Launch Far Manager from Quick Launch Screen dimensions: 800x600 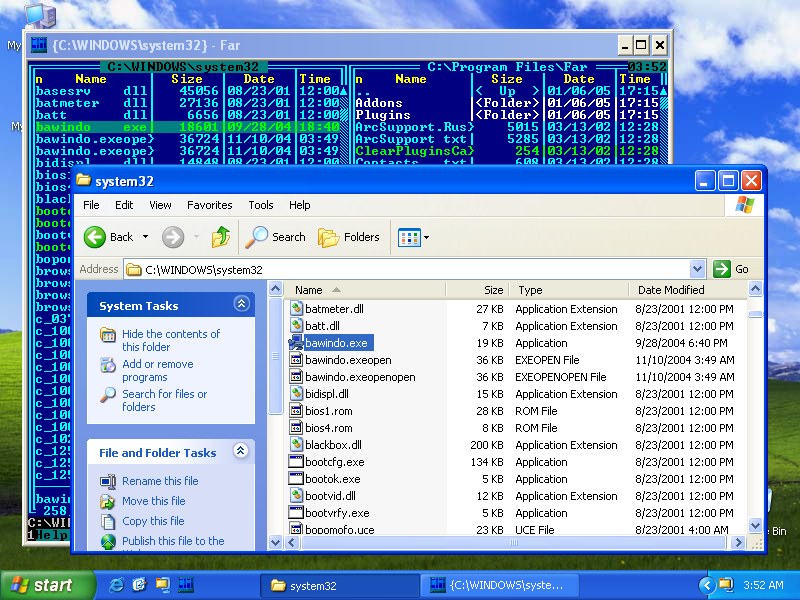186,585
